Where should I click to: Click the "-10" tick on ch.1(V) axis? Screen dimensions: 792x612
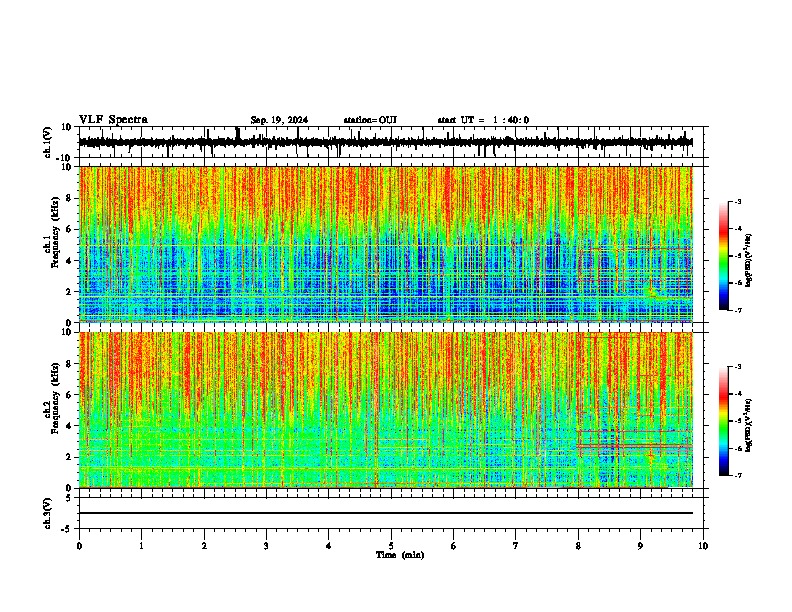click(65, 158)
